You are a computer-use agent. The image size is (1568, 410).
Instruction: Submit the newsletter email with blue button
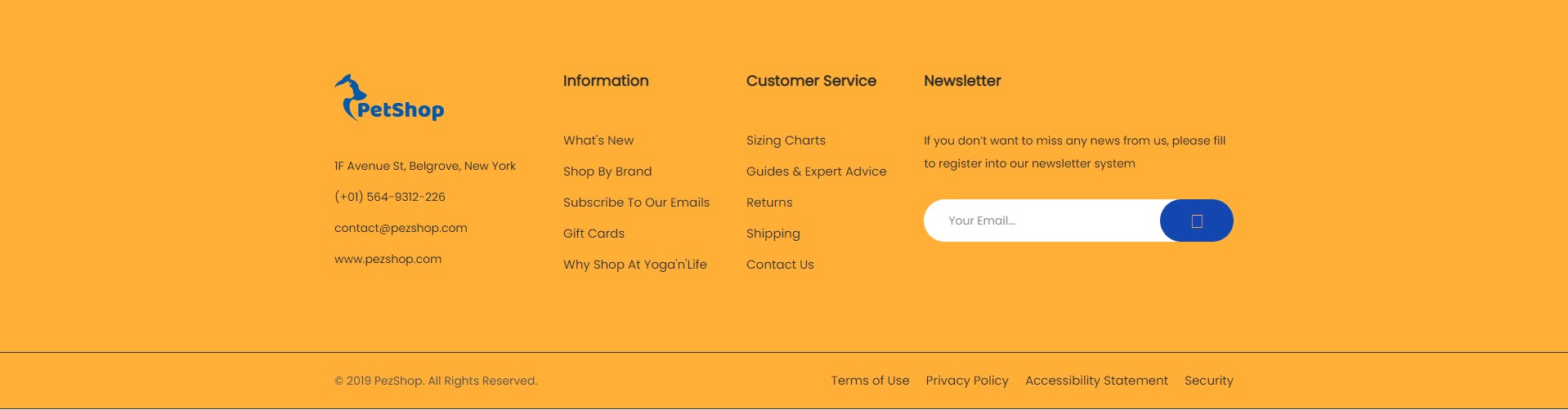[1197, 221]
